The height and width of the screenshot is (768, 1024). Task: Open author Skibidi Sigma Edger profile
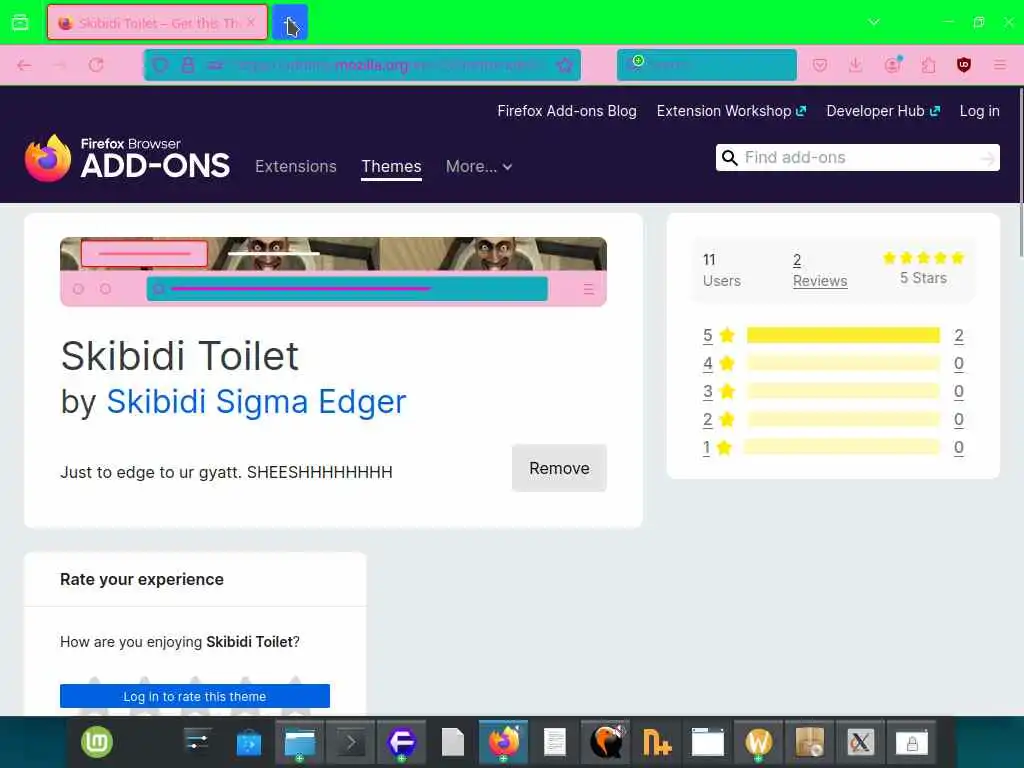256,401
